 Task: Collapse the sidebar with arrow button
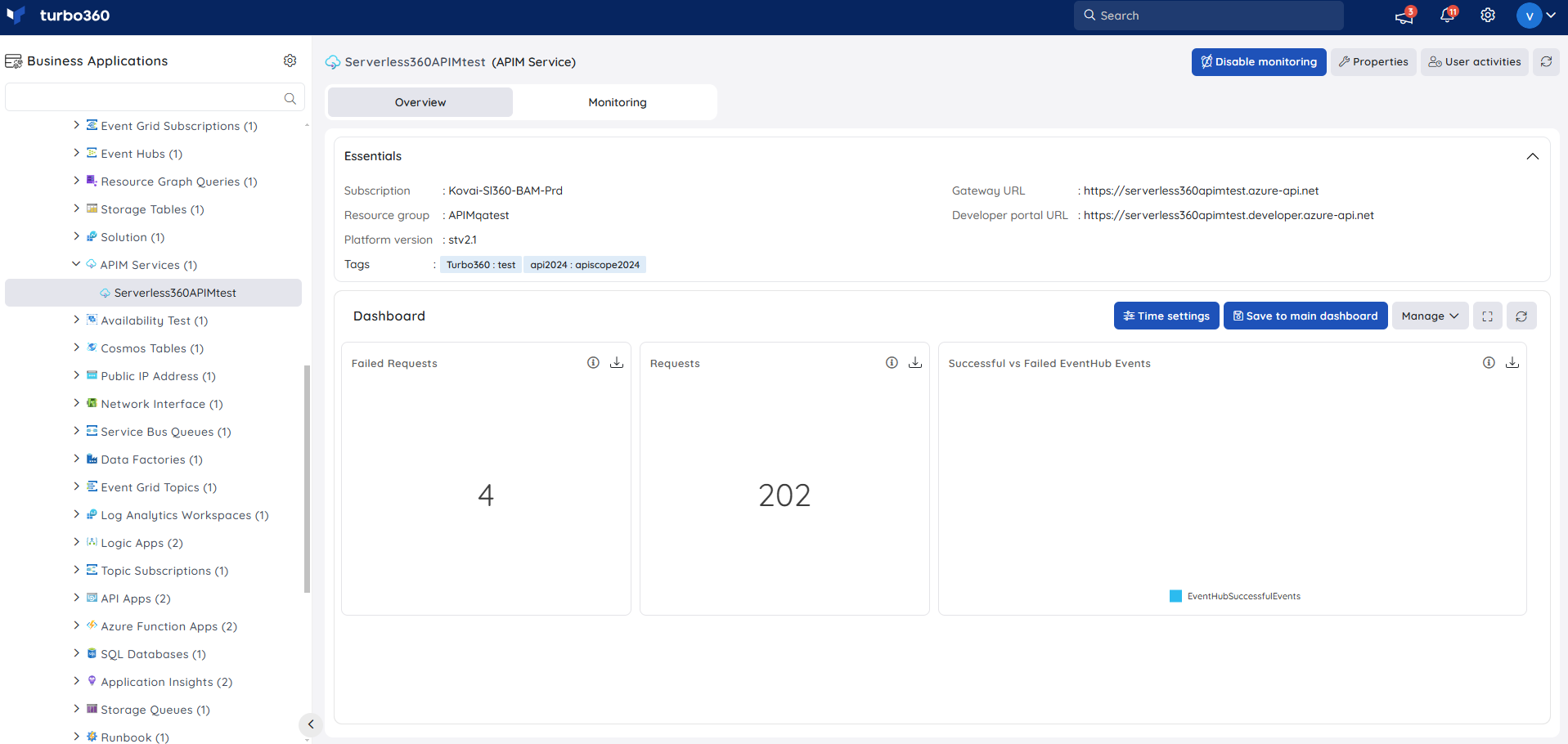pos(310,724)
